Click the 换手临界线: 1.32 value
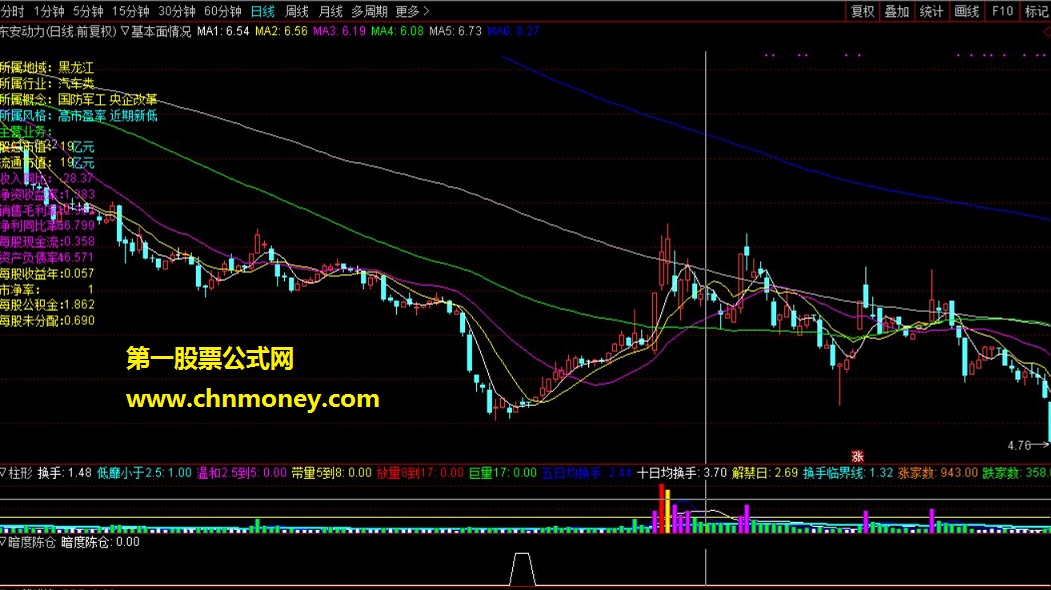This screenshot has width=1051, height=590. pos(848,473)
